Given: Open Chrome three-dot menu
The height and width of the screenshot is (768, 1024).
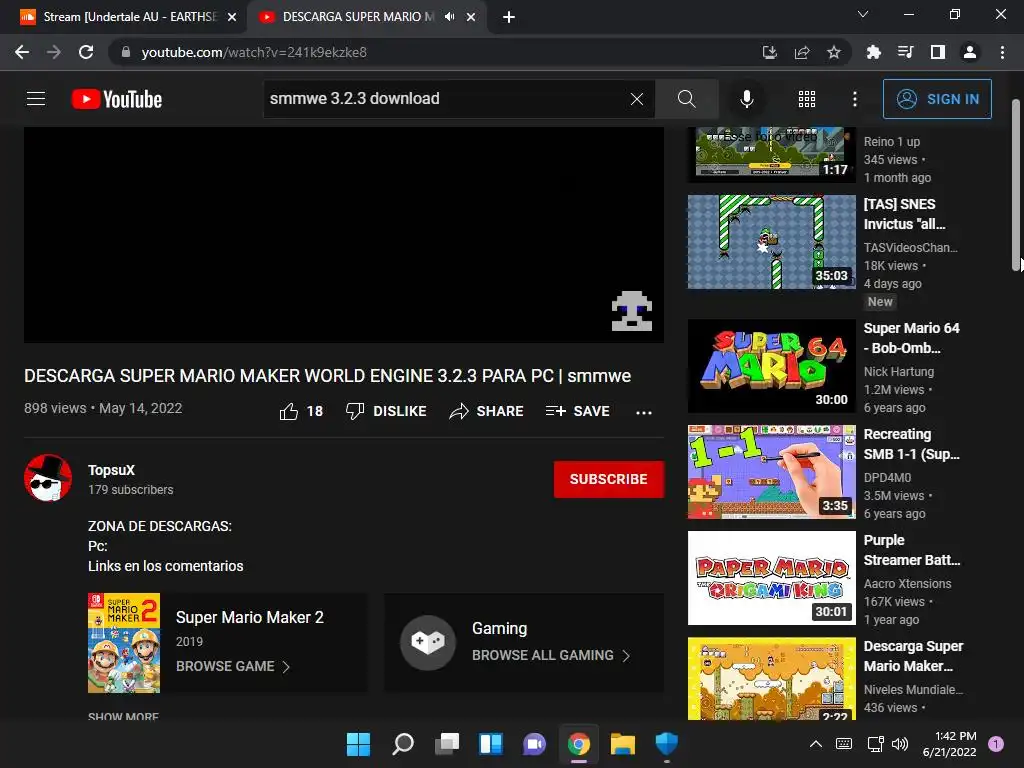Looking at the screenshot, I should click(x=1002, y=52).
